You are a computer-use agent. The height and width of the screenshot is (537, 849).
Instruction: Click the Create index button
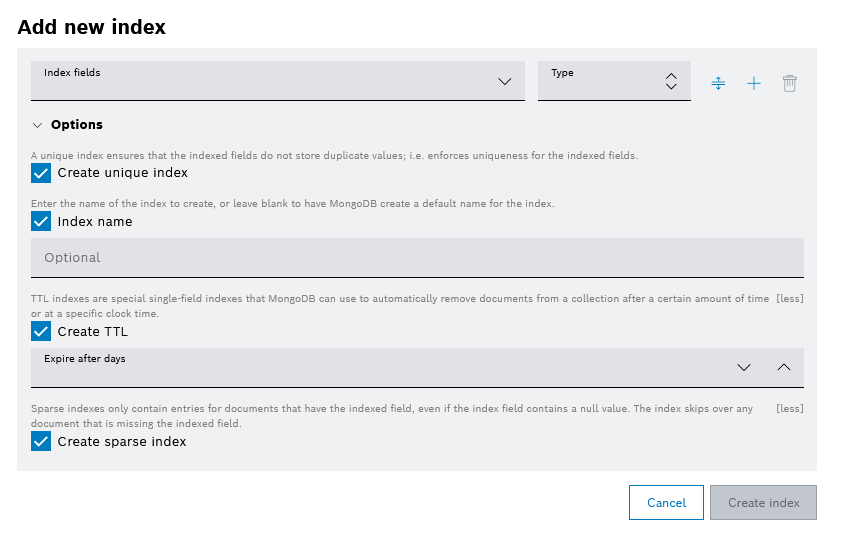click(x=763, y=503)
